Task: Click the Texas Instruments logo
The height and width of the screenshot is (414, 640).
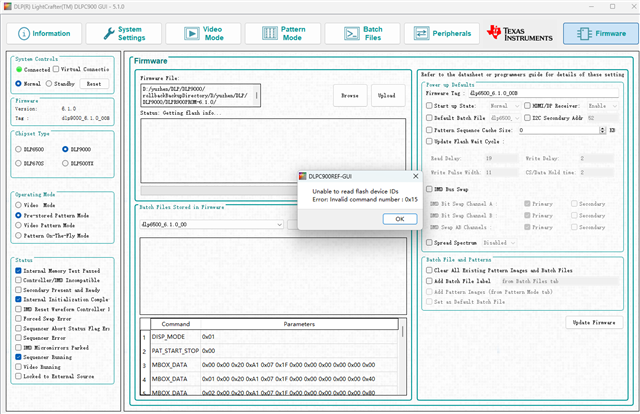Action: click(x=520, y=33)
